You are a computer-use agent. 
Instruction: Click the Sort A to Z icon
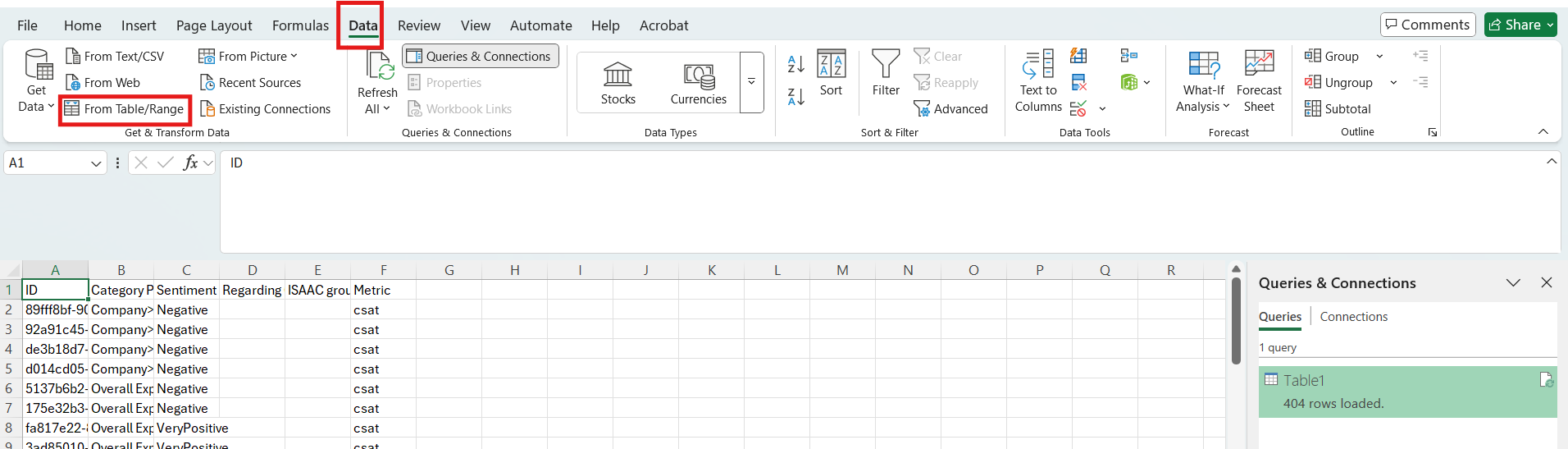(795, 64)
